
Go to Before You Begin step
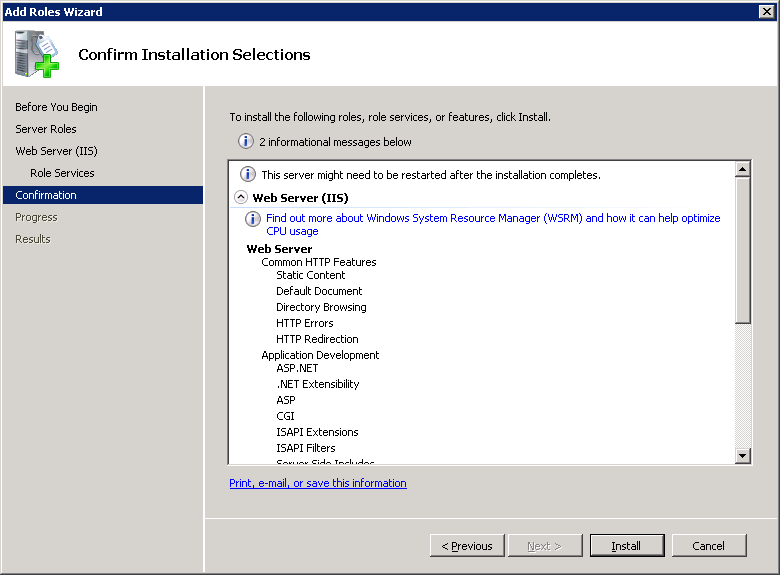point(56,107)
